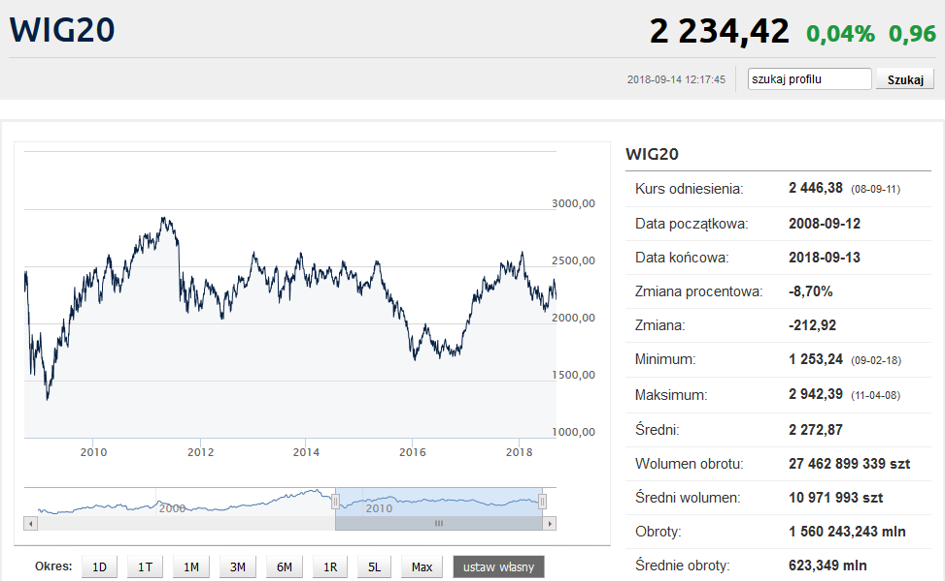Viewport: 945px width, 581px height.
Task: Click the green 0,04% change value
Action: [x=841, y=34]
